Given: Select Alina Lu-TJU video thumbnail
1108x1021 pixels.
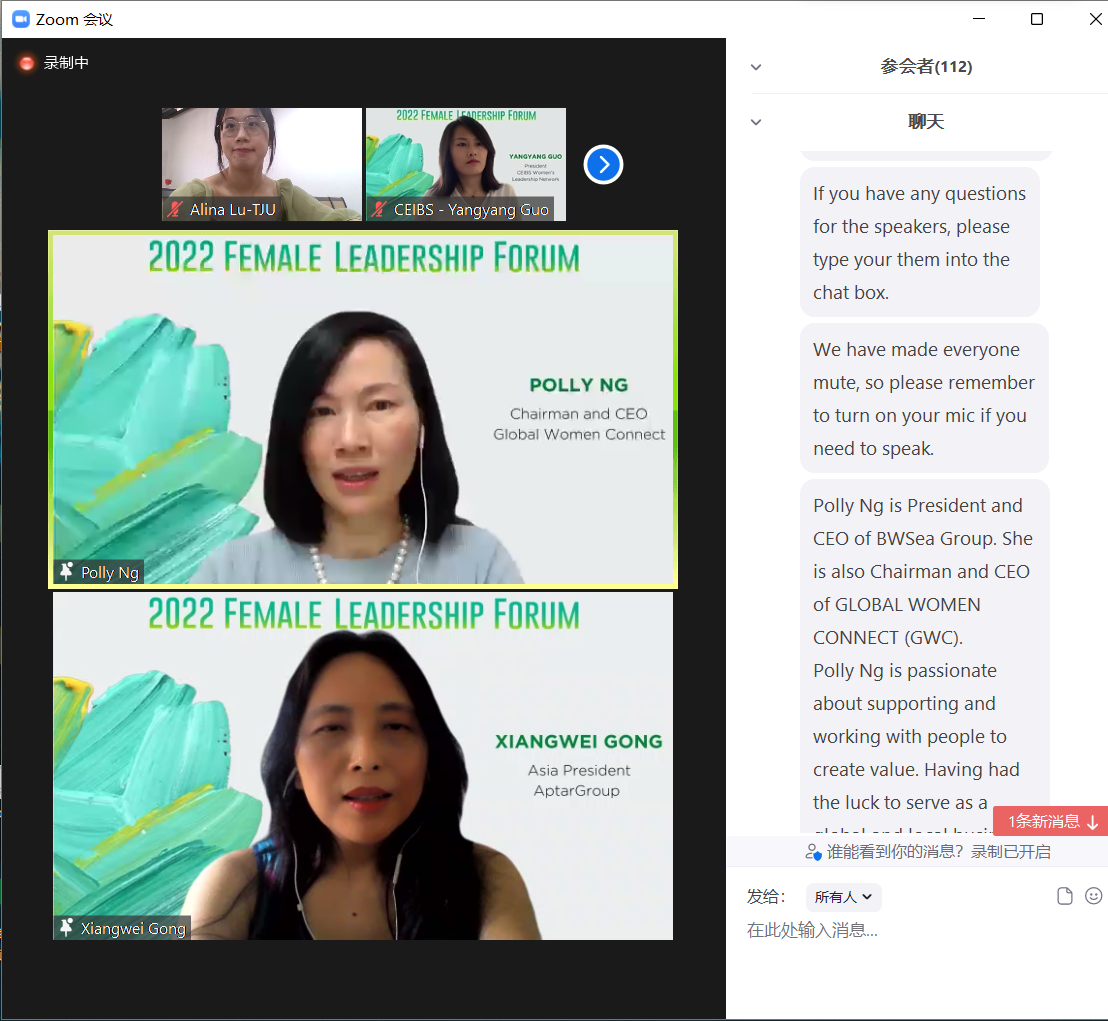Looking at the screenshot, I should tap(261, 164).
